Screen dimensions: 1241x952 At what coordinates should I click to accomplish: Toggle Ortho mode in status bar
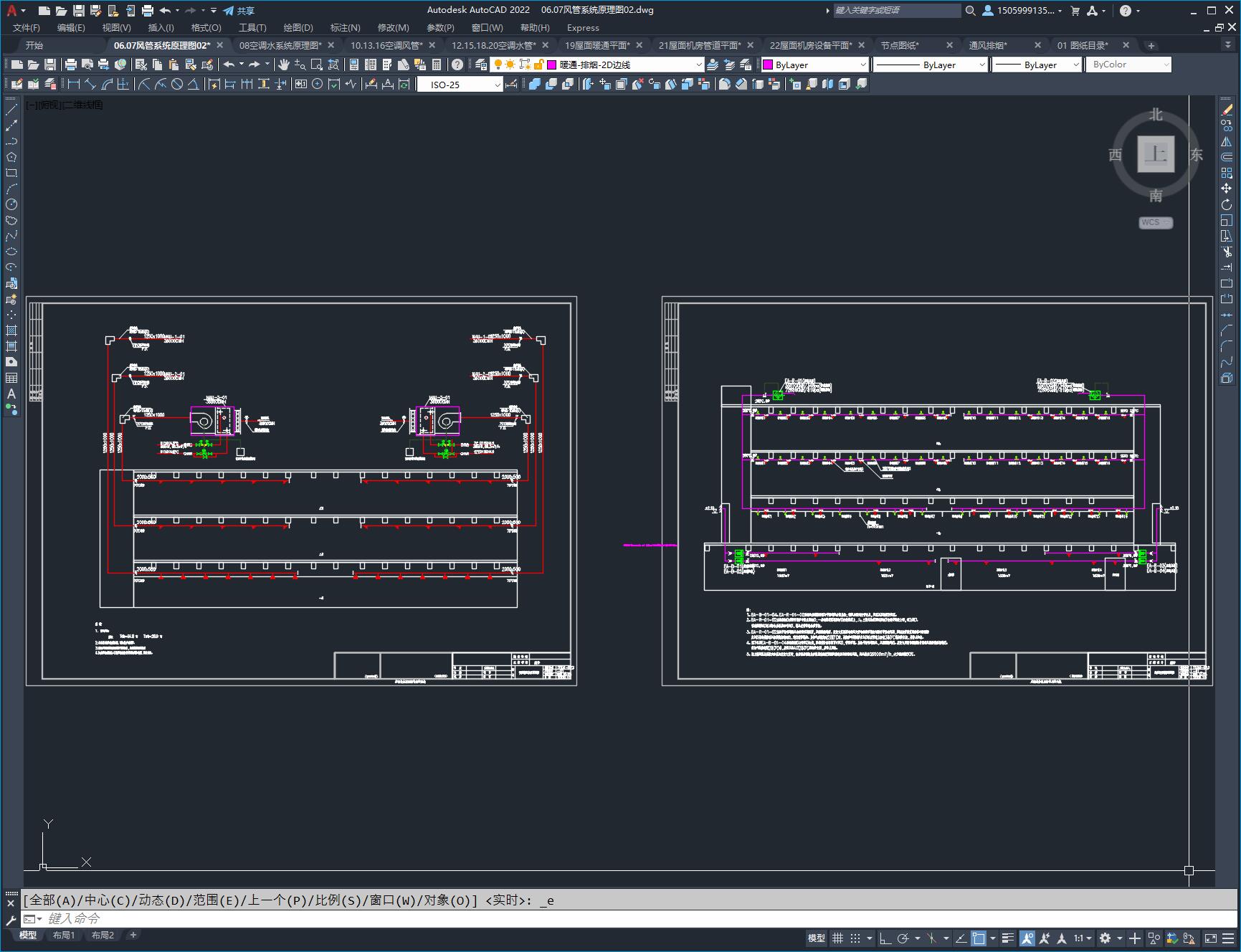pyautogui.click(x=885, y=938)
